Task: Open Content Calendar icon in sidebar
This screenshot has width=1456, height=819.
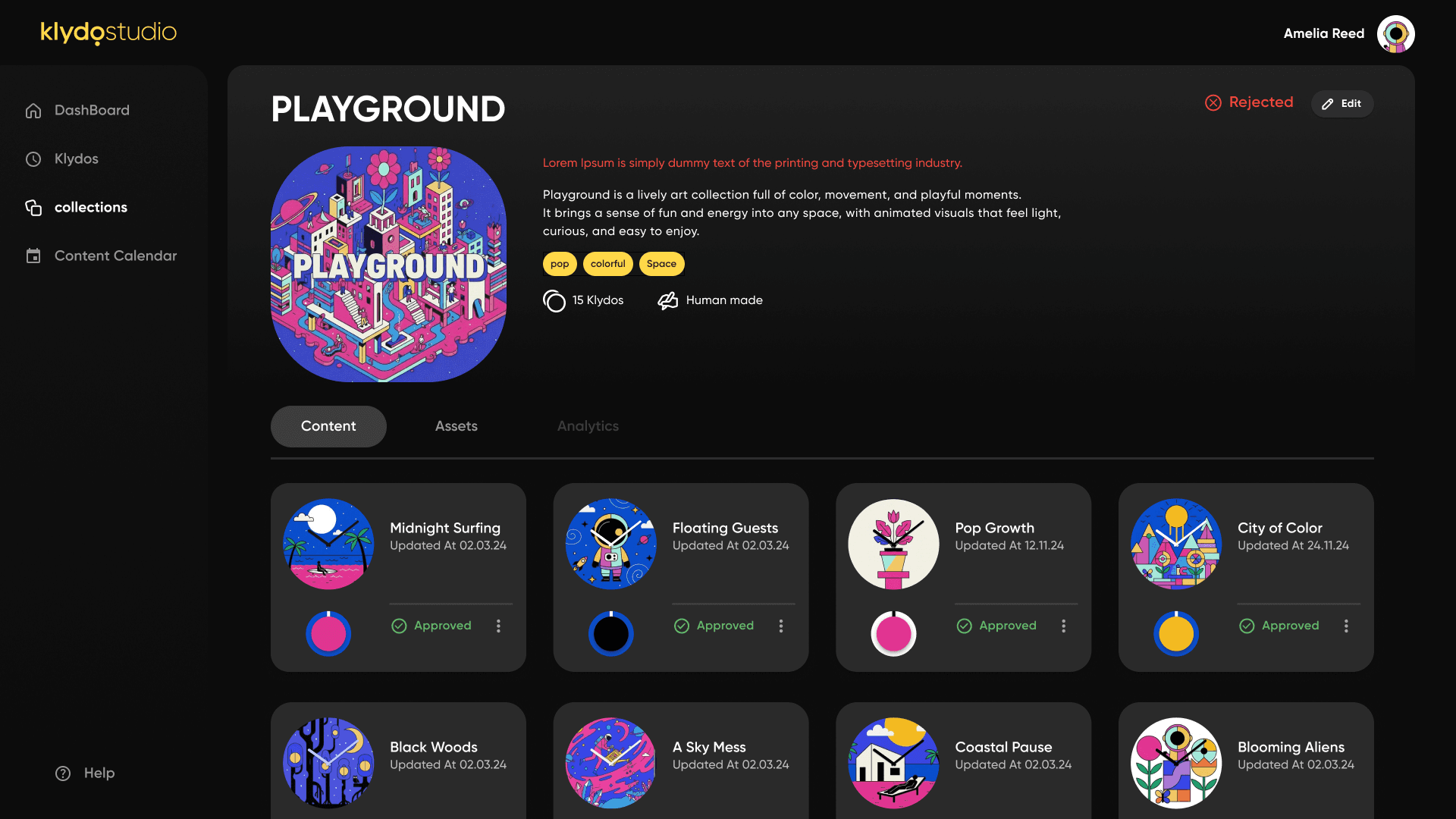Action: (33, 256)
